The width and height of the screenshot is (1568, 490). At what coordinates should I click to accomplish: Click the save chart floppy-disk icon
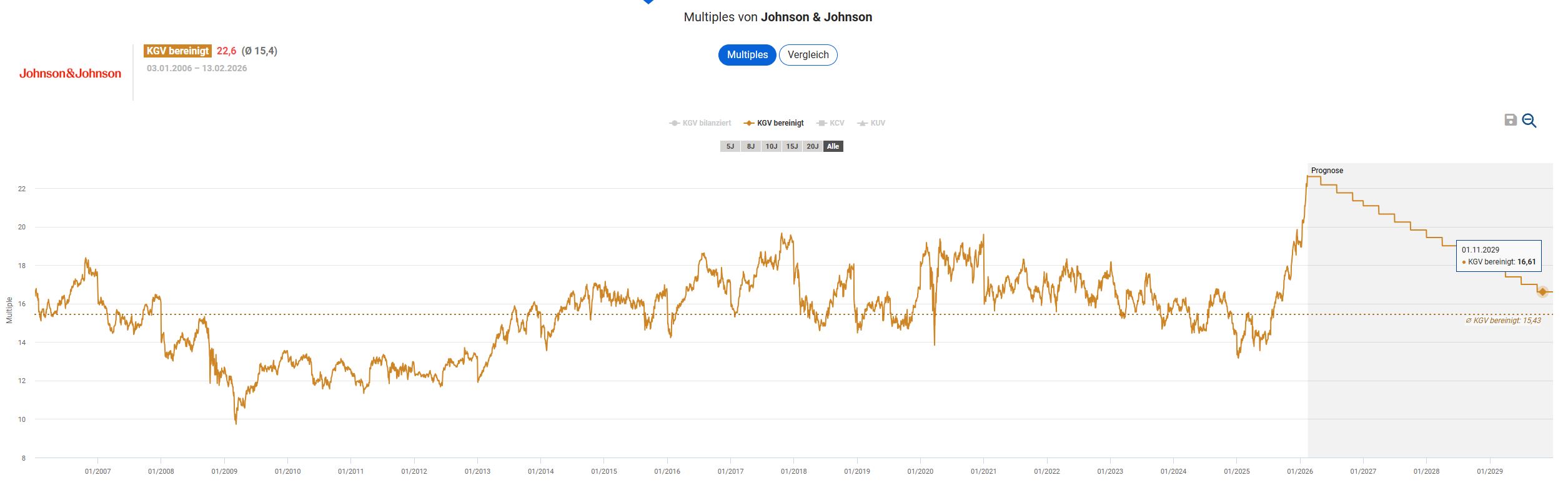(1510, 120)
